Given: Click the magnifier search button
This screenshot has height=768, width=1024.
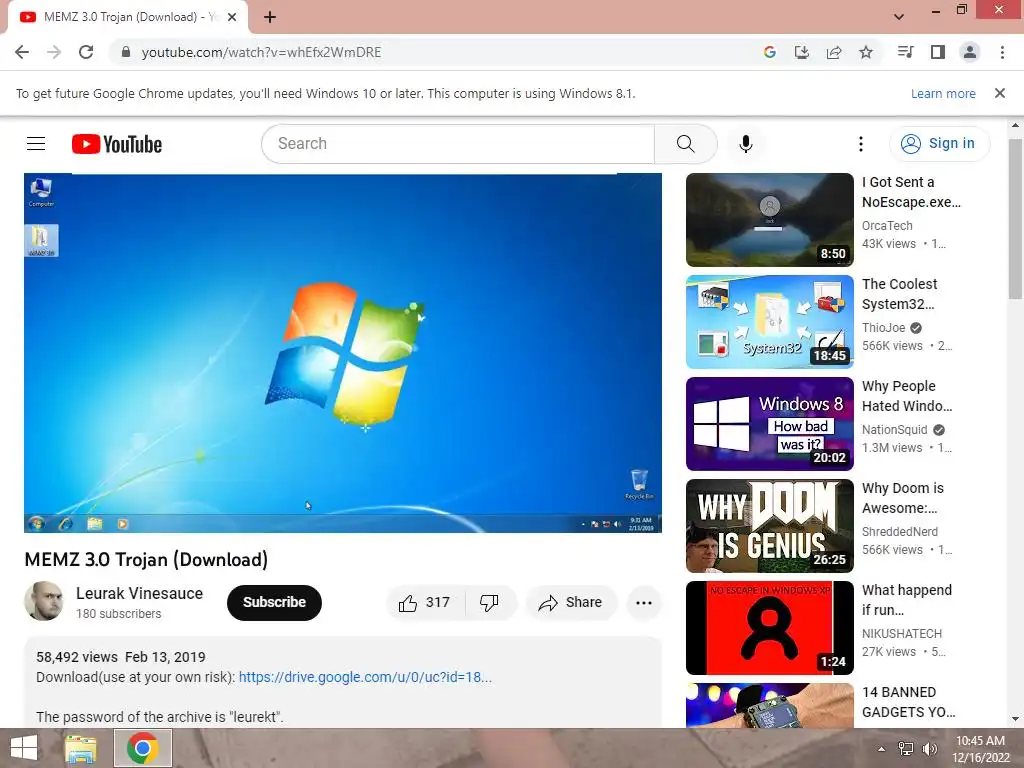Looking at the screenshot, I should pyautogui.click(x=686, y=144).
